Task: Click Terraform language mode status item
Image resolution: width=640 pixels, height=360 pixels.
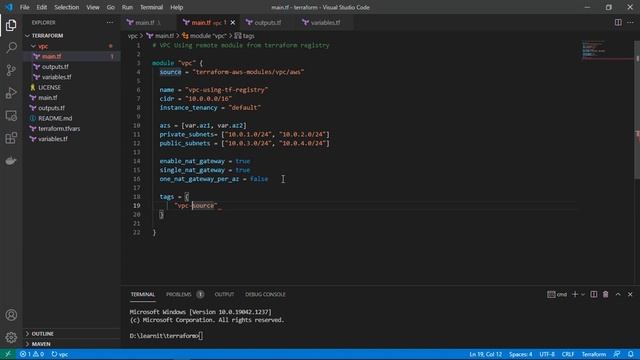Action: point(593,354)
